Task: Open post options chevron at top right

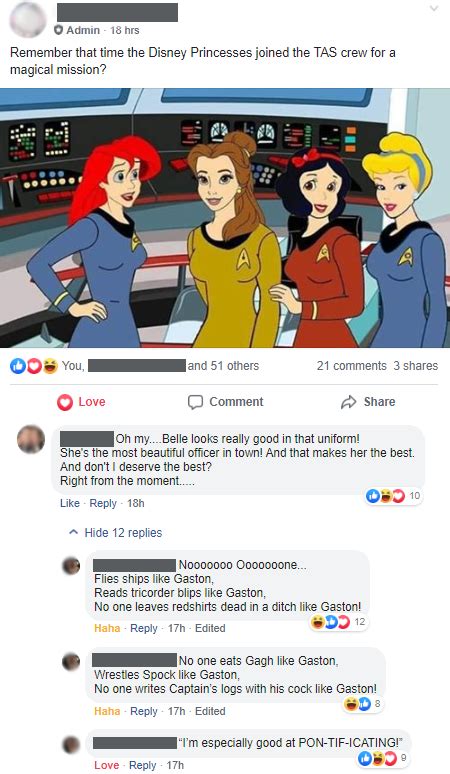Action: tap(434, 8)
